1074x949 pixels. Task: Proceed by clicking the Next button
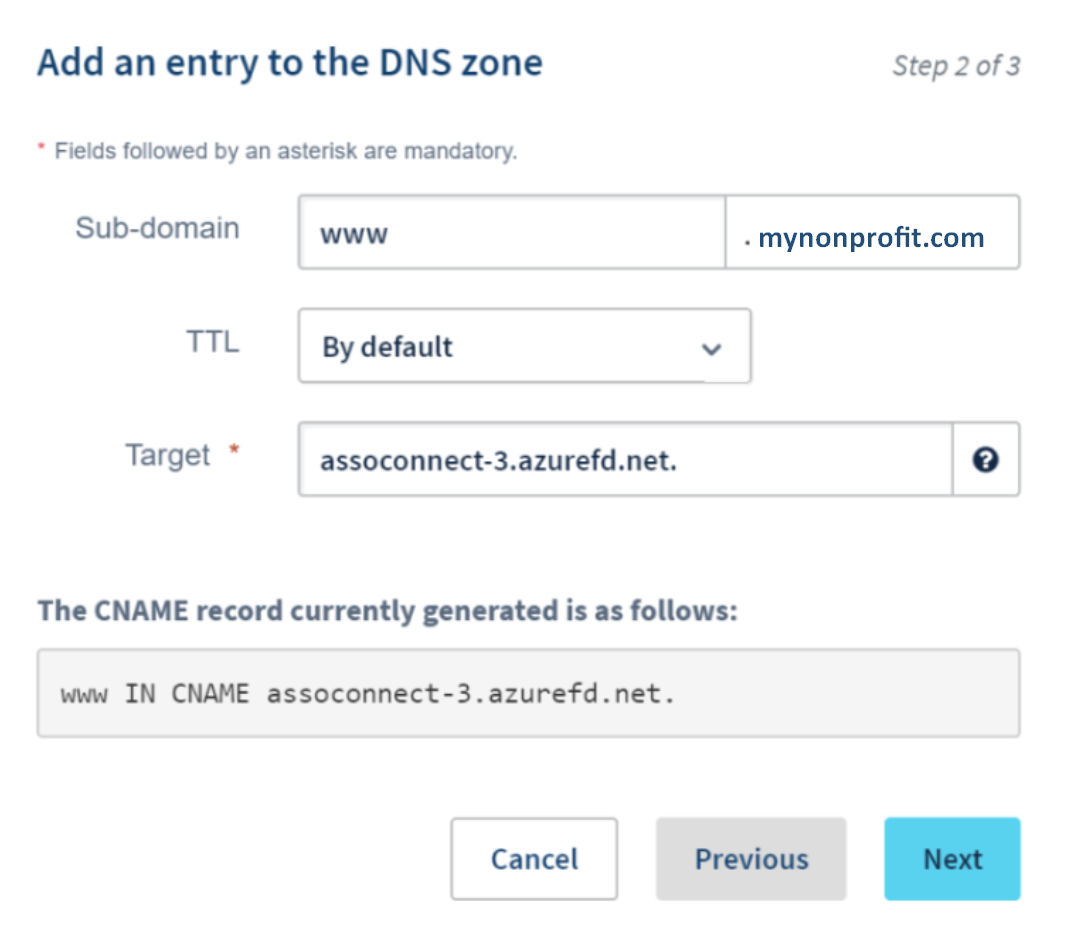952,859
